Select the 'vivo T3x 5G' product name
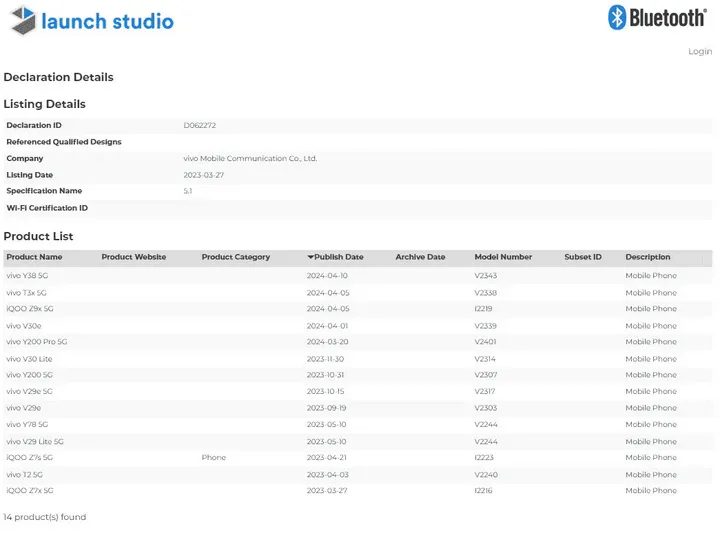The image size is (720, 537). (x=26, y=293)
